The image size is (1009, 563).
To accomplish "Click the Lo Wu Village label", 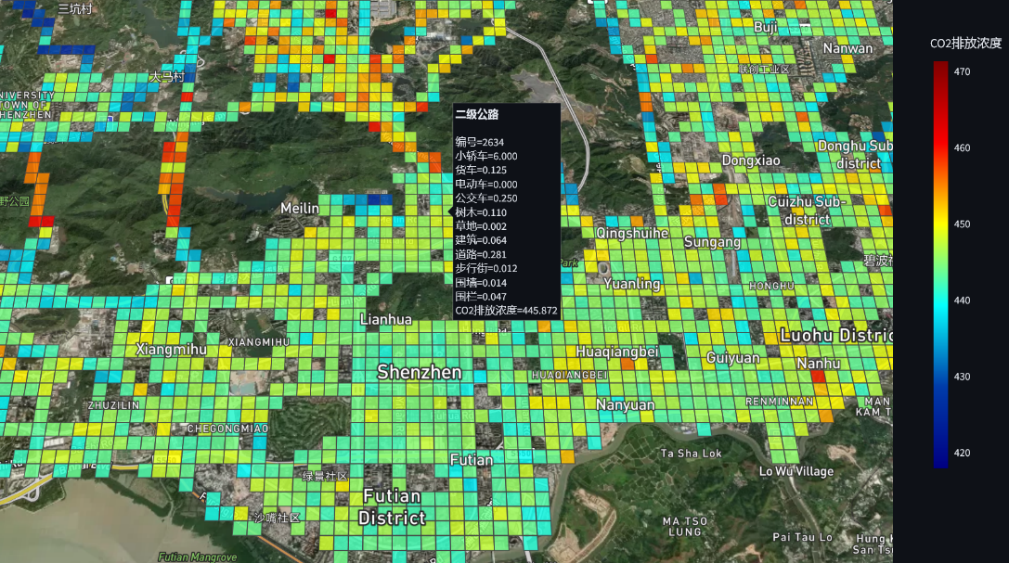I will point(795,471).
